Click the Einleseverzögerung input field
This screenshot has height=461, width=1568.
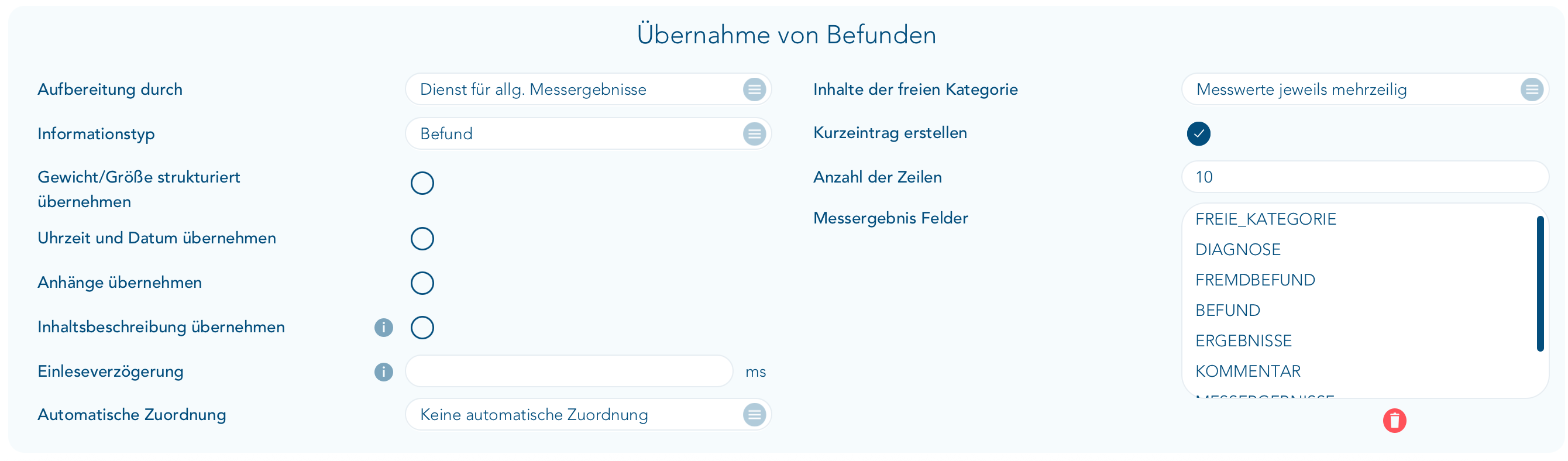(x=569, y=371)
